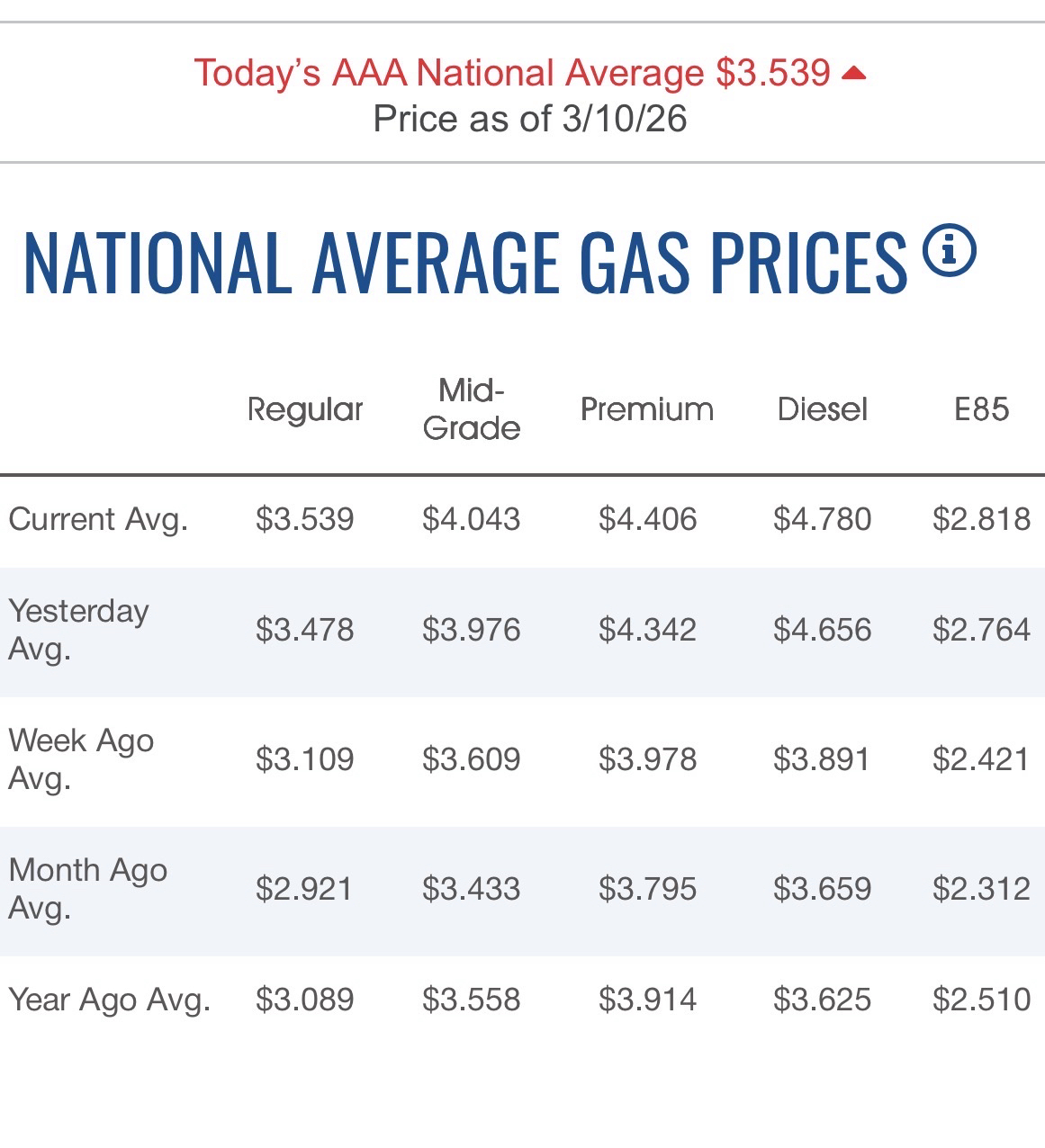The height and width of the screenshot is (1148, 1045).
Task: Click the year-ago Mid-Grade price $3.558
Action: click(x=472, y=1000)
